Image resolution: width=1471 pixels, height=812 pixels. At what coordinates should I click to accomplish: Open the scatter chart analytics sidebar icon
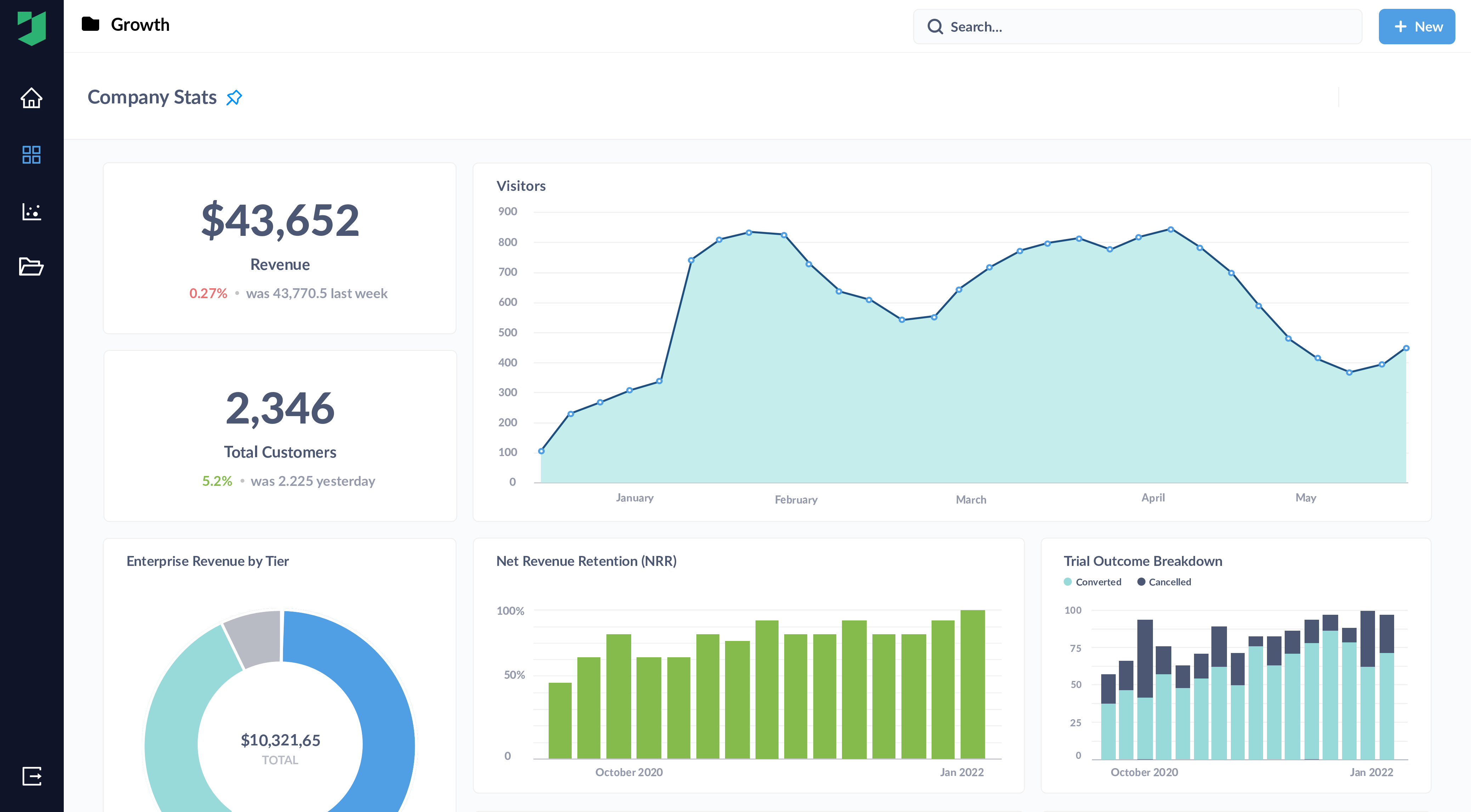pos(32,211)
